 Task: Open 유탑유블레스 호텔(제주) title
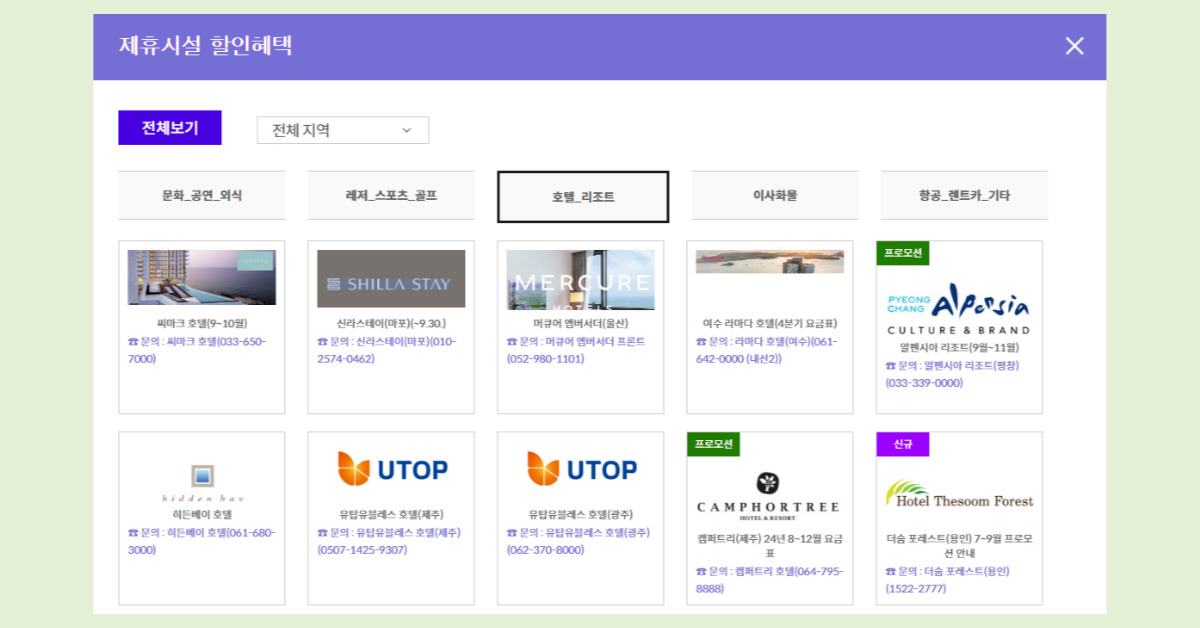click(391, 514)
